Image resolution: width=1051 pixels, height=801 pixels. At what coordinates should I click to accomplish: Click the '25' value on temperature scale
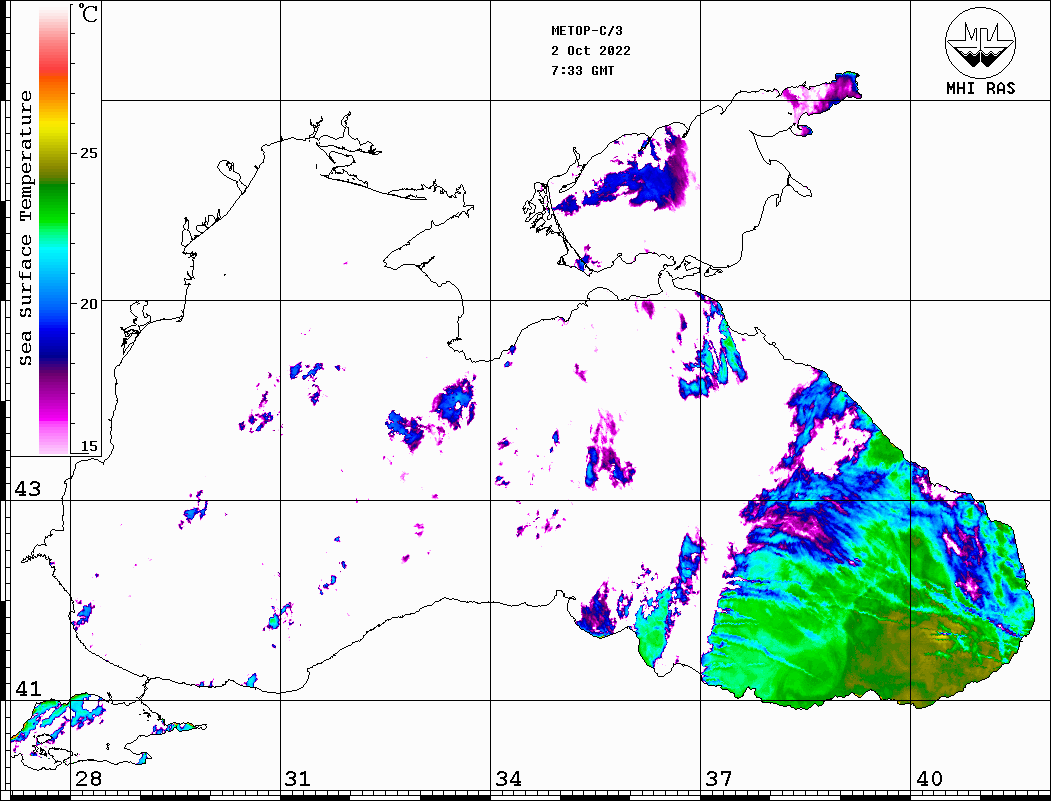tap(88, 153)
